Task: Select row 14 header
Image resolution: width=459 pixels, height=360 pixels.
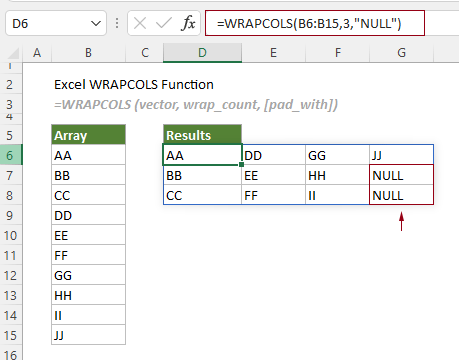Action: pos(11,315)
